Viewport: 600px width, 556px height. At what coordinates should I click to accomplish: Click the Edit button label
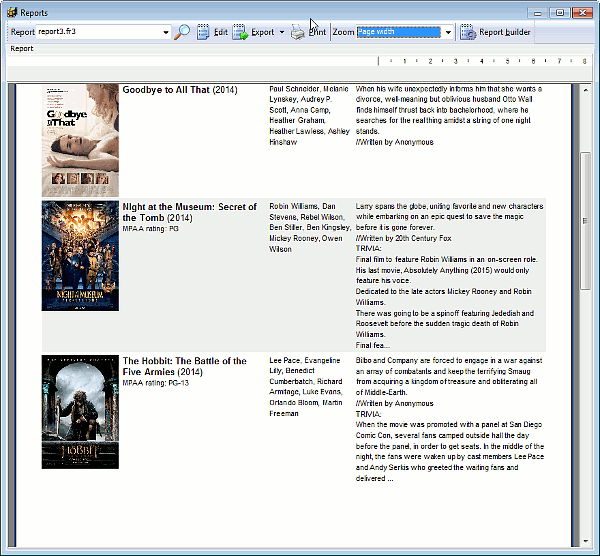point(221,32)
